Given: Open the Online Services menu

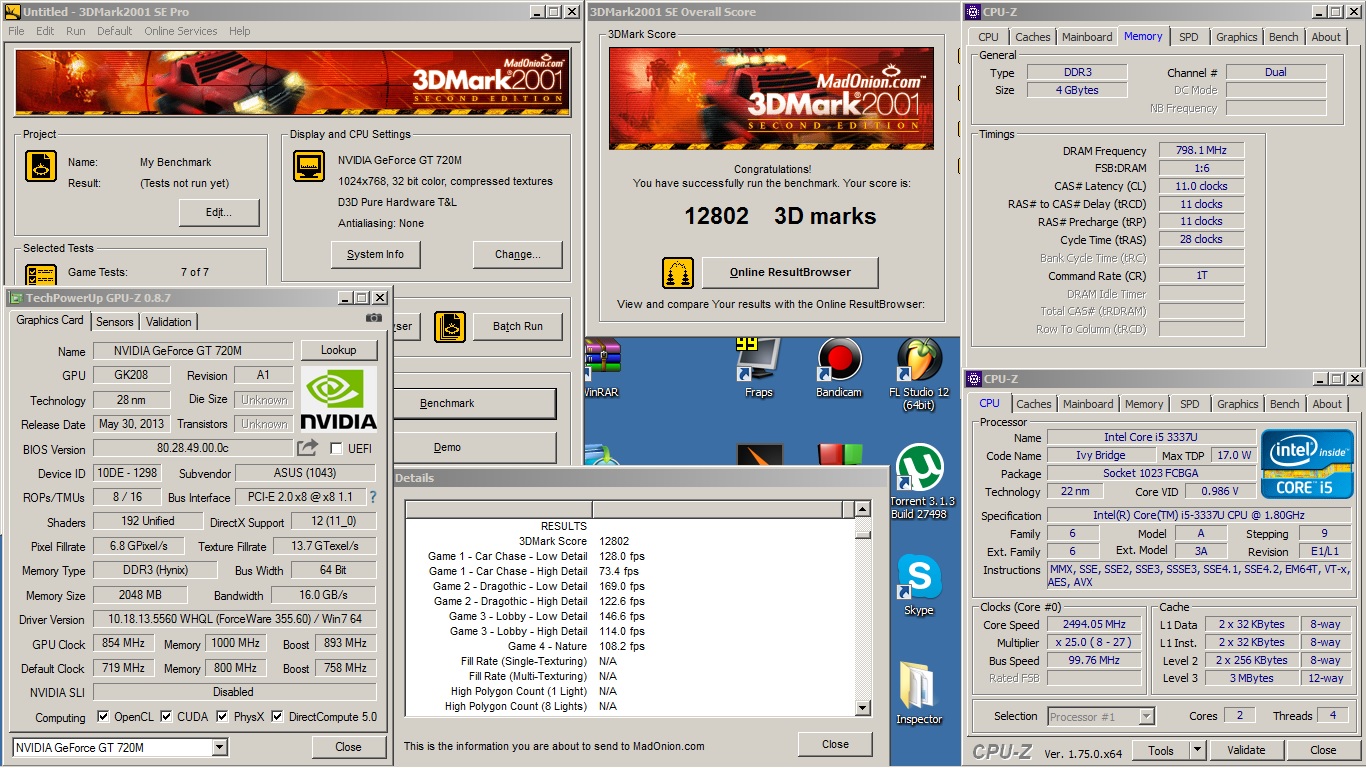Looking at the screenshot, I should coord(181,31).
